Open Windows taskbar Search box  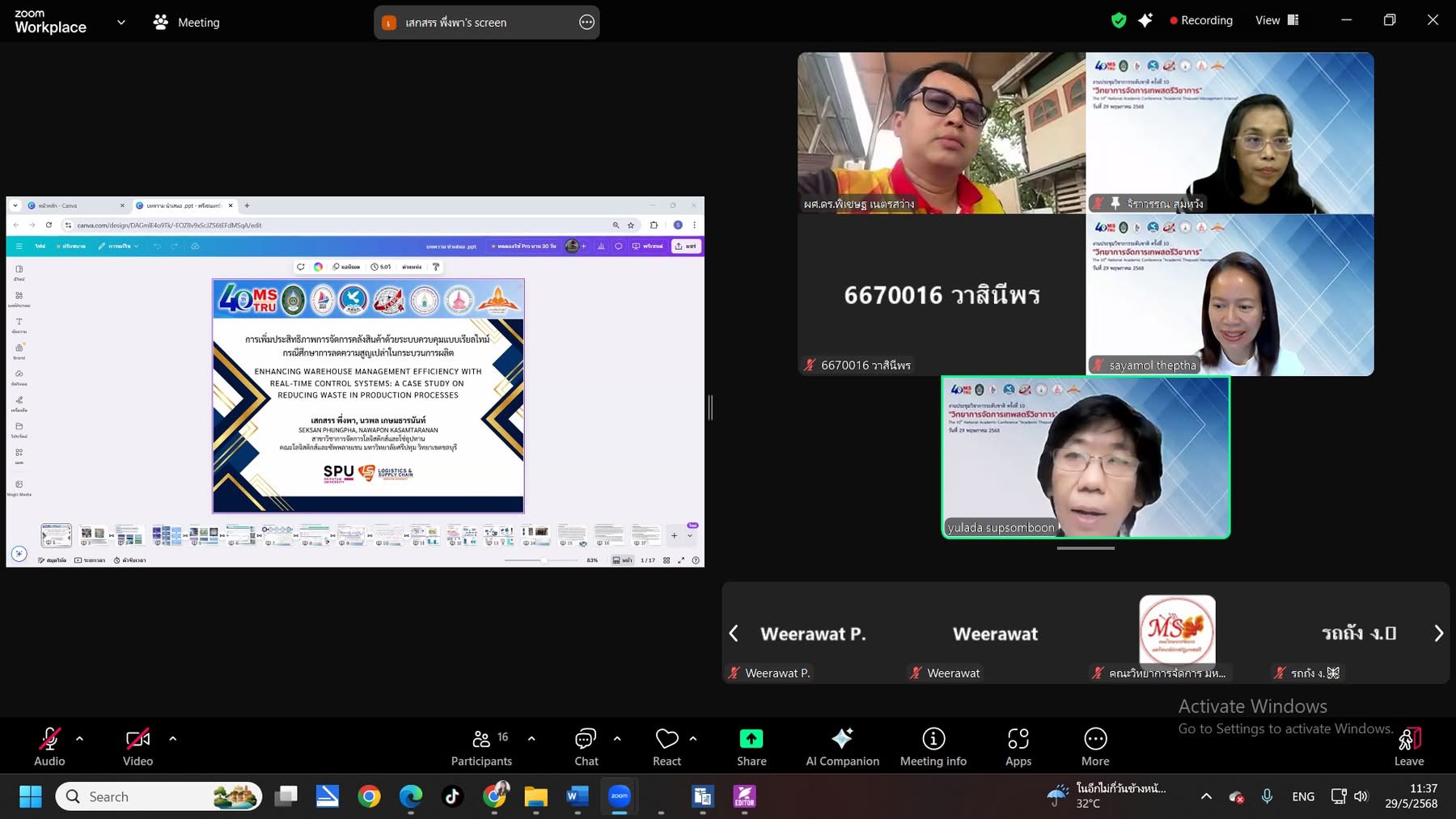tap(159, 796)
